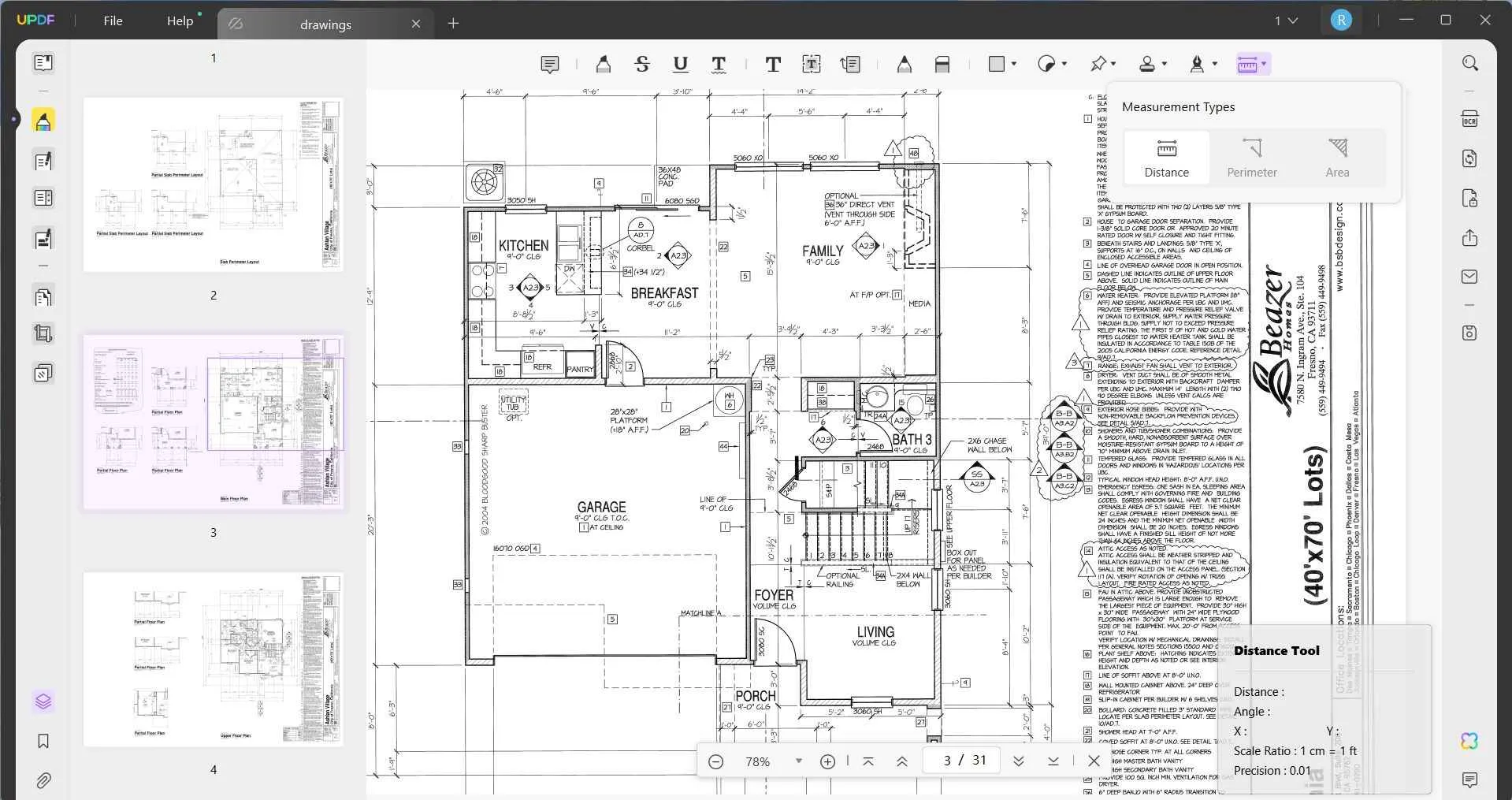This screenshot has height=800, width=1512.
Task: Open the zoom percentage dropdown
Action: point(799,761)
